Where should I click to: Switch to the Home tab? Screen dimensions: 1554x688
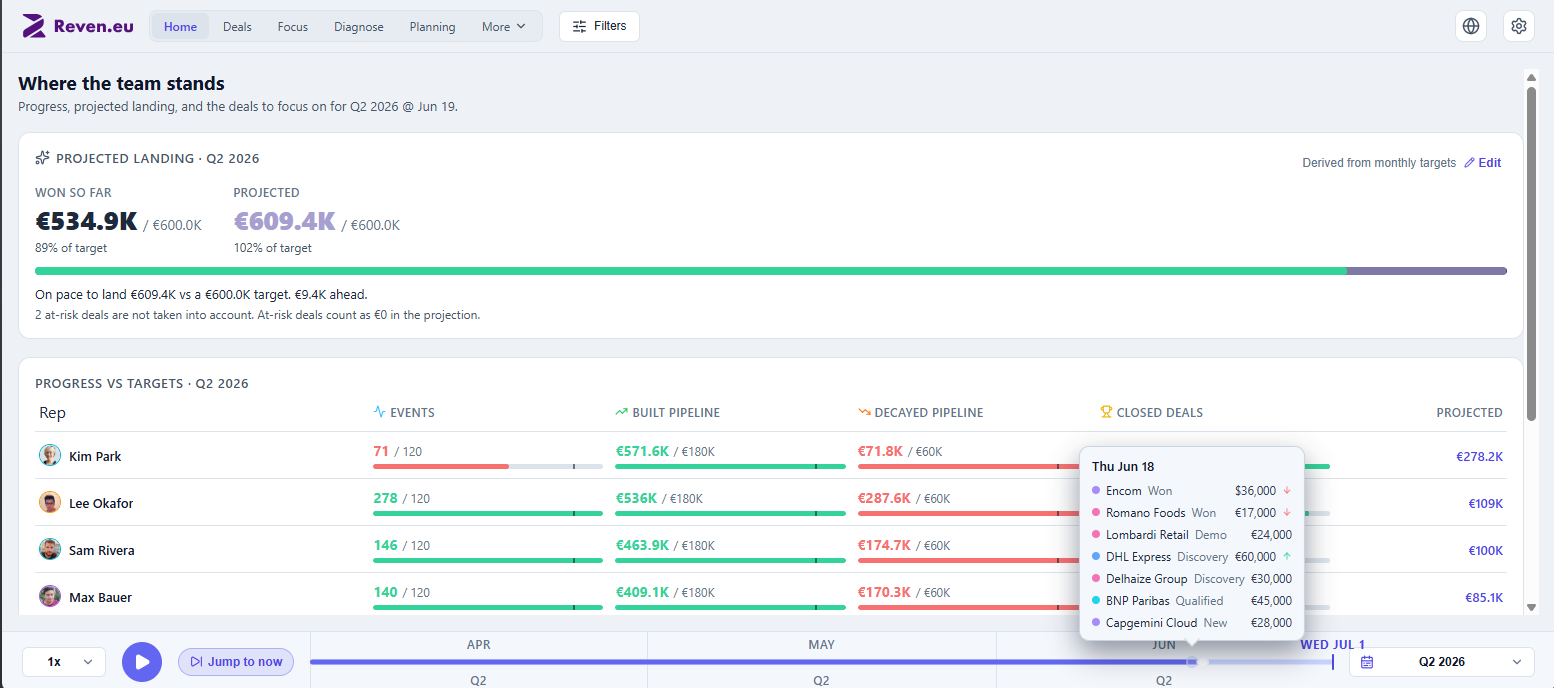(180, 27)
